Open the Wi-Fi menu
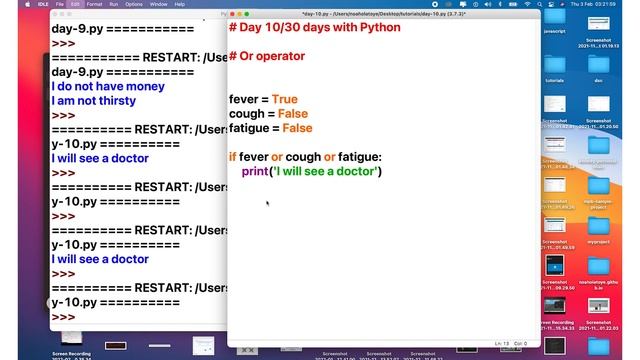This screenshot has height=360, width=640. [x=527, y=4]
